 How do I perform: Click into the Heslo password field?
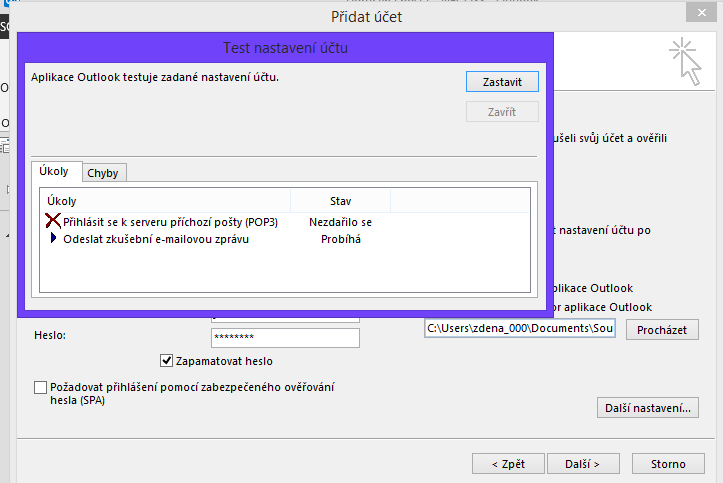284,337
